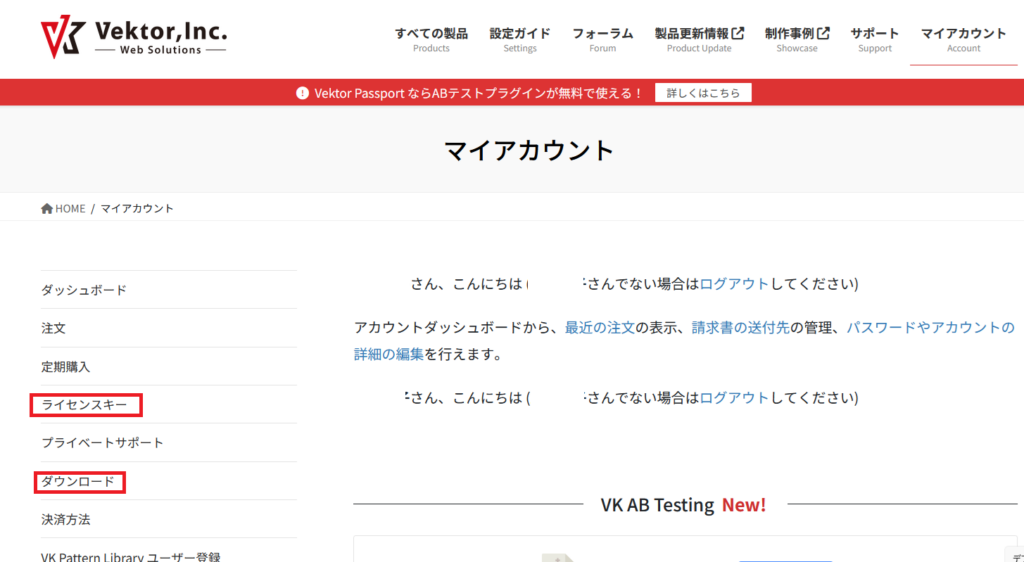1024x562 pixels.
Task: Click the home icon in breadcrumb
Action: tap(47, 208)
